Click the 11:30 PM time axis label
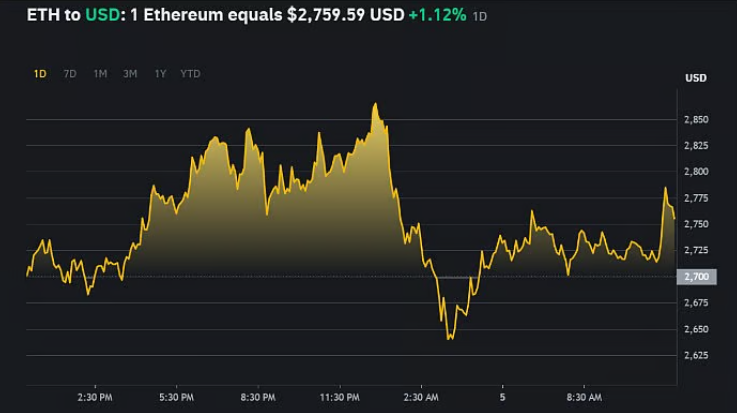Screen dimensions: 737x413 click(x=339, y=395)
